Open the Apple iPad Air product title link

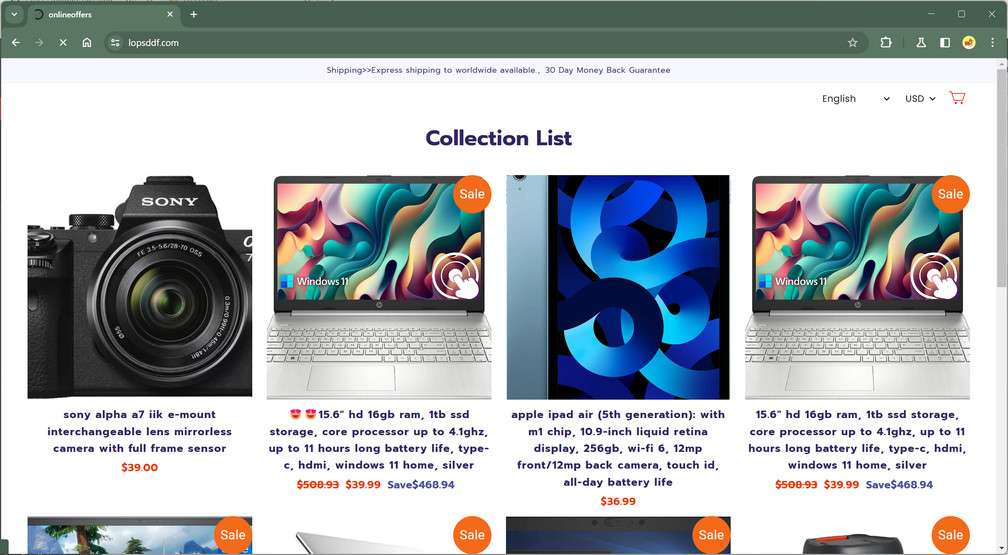pyautogui.click(x=618, y=448)
